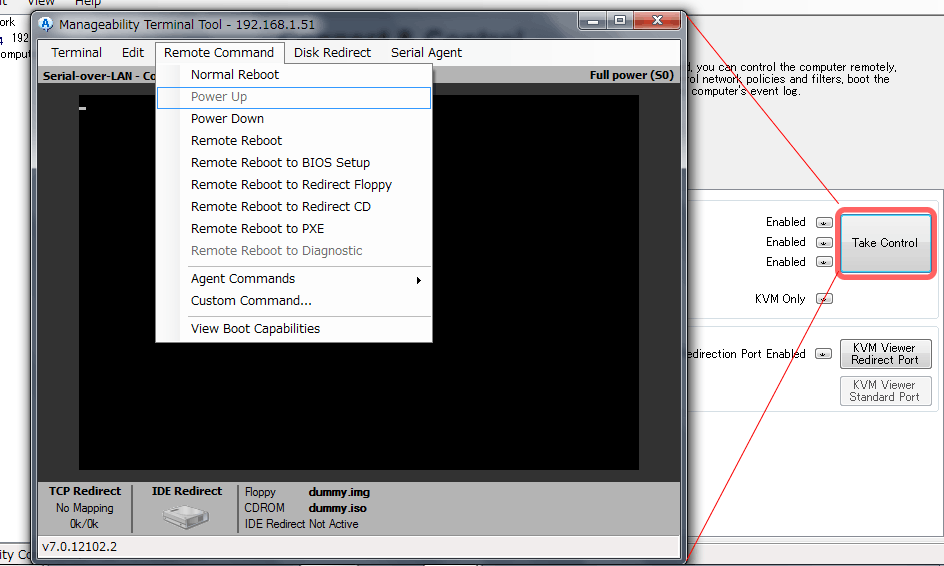The width and height of the screenshot is (944, 566).
Task: Click KVM Viewer Standard Port button
Action: 885,391
